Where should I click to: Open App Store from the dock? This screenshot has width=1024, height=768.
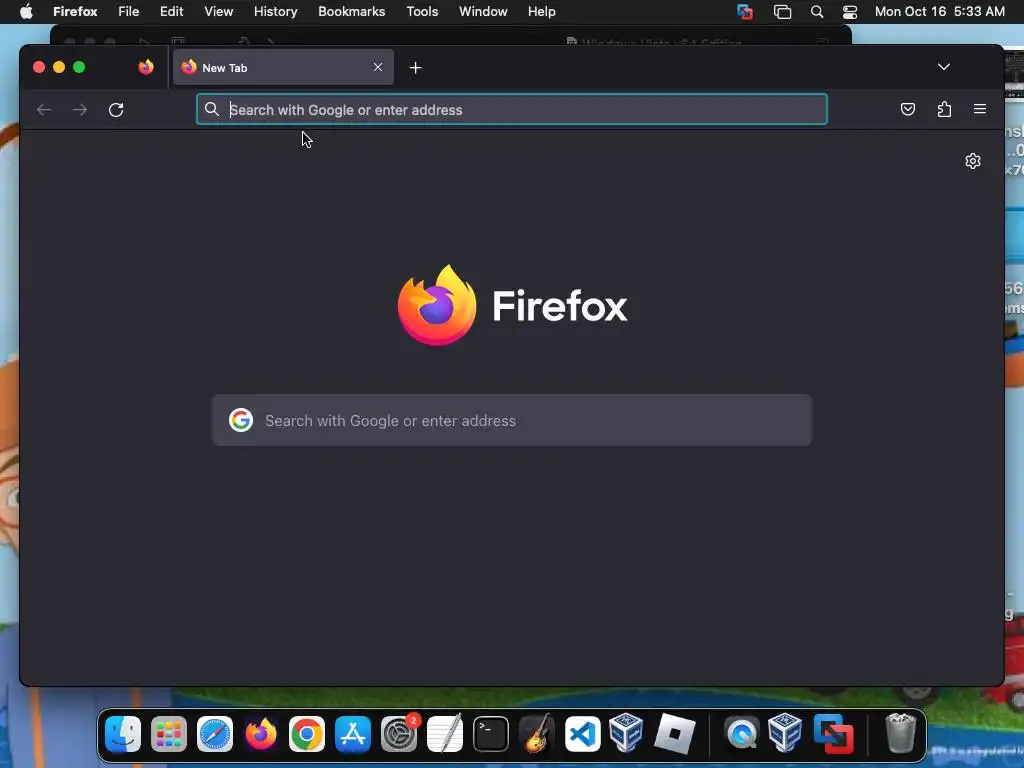[353, 734]
